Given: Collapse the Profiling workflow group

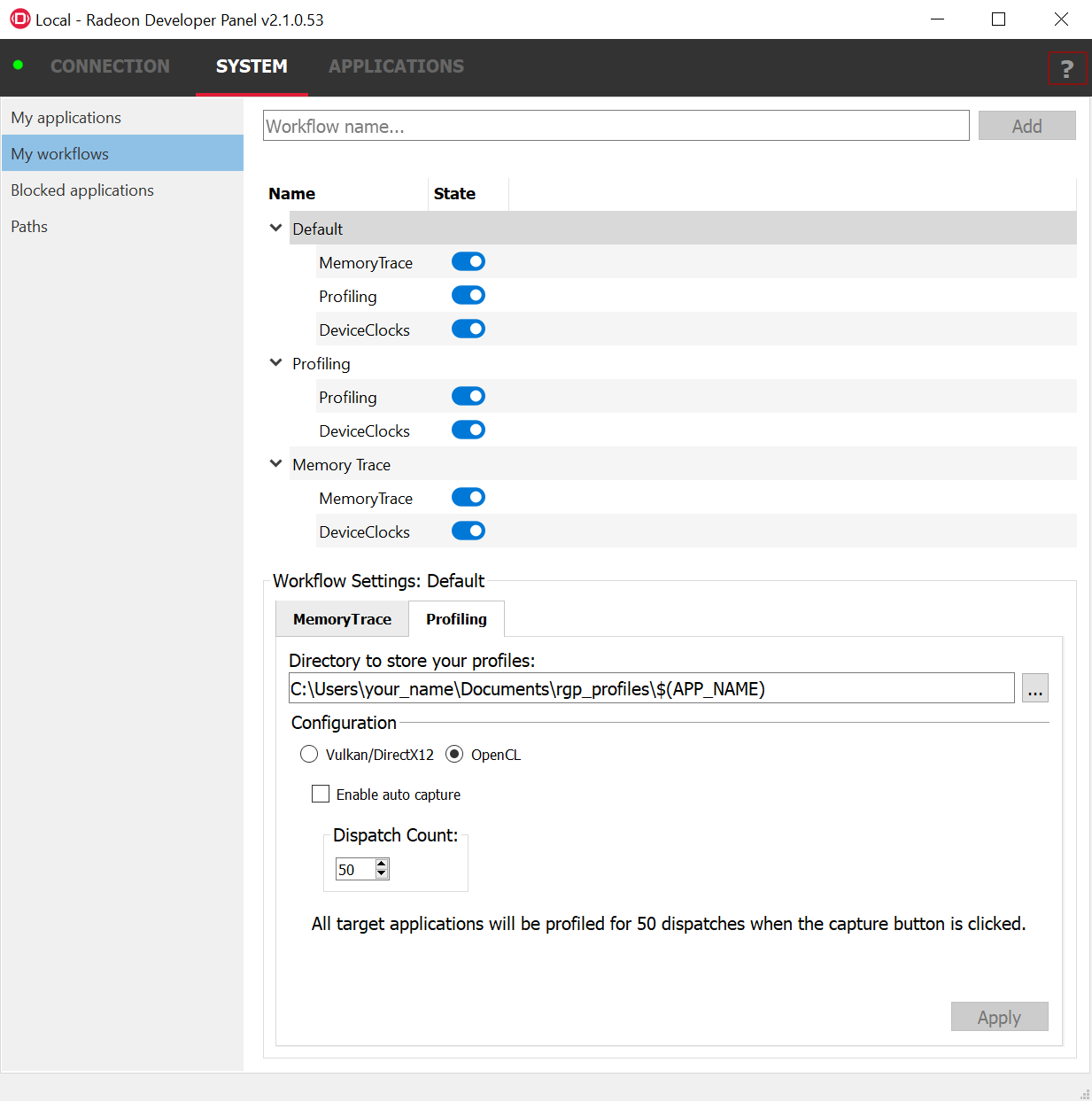Looking at the screenshot, I should click(276, 363).
